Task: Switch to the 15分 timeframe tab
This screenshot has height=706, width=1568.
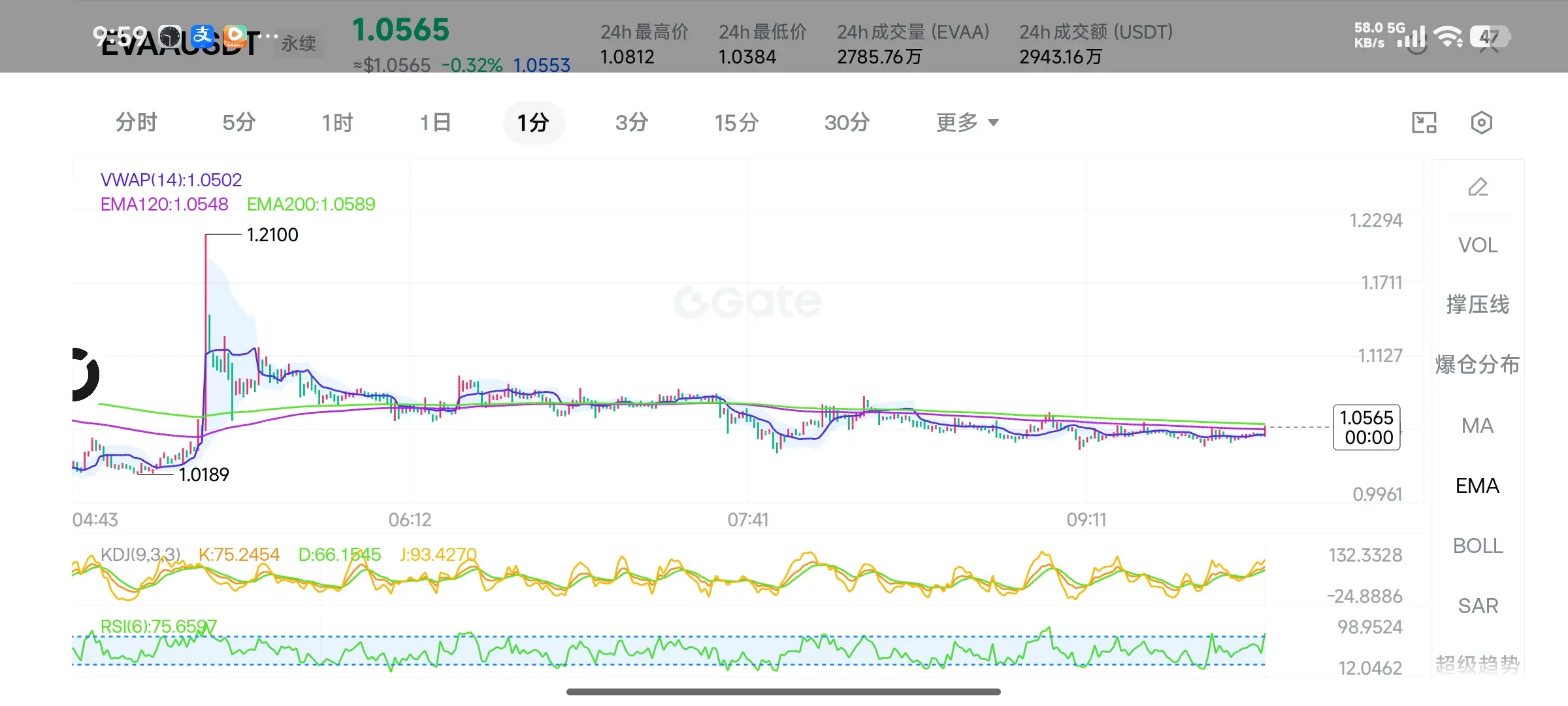Action: tap(736, 122)
